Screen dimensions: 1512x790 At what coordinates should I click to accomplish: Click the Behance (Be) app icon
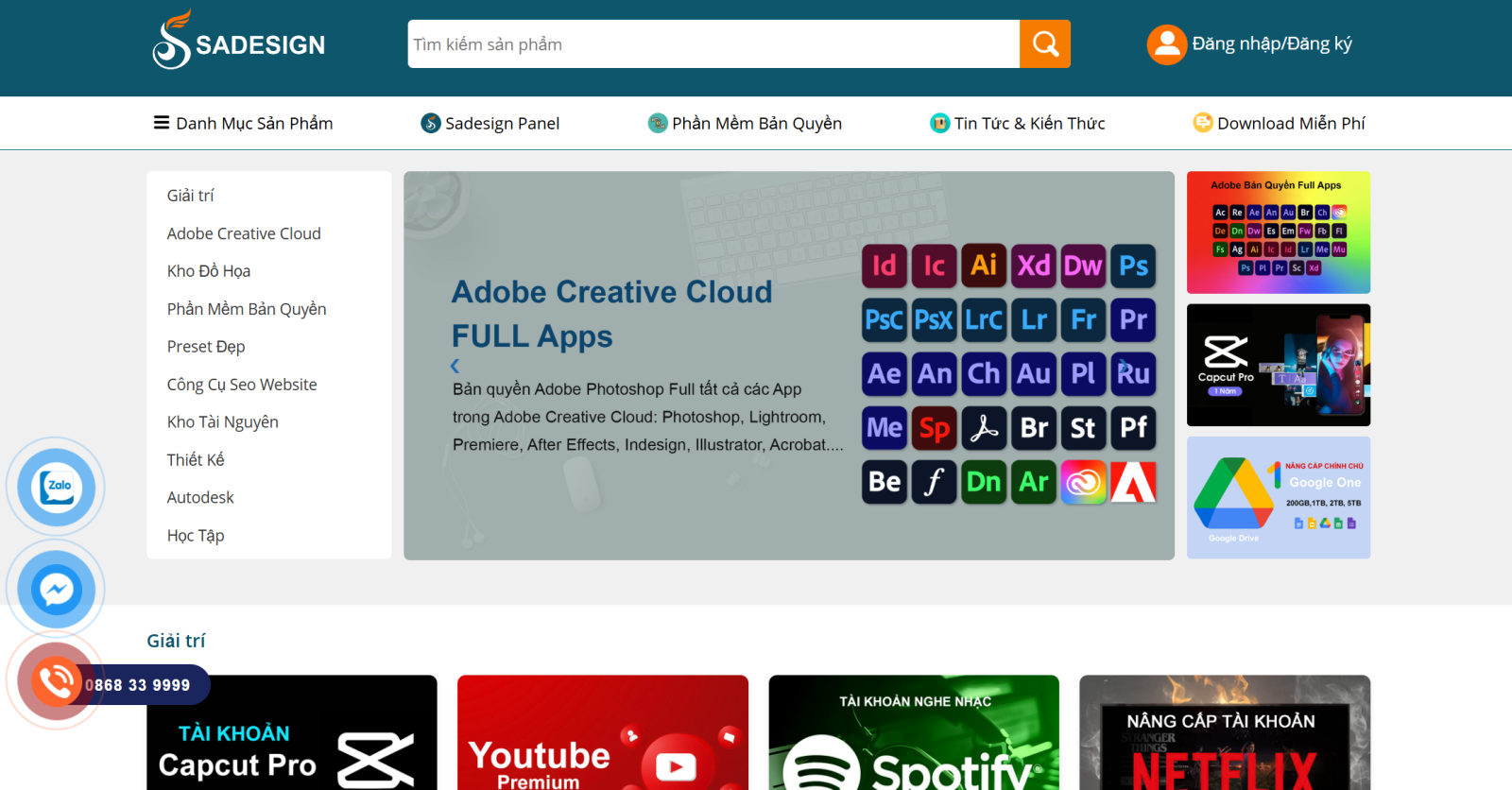tap(885, 482)
